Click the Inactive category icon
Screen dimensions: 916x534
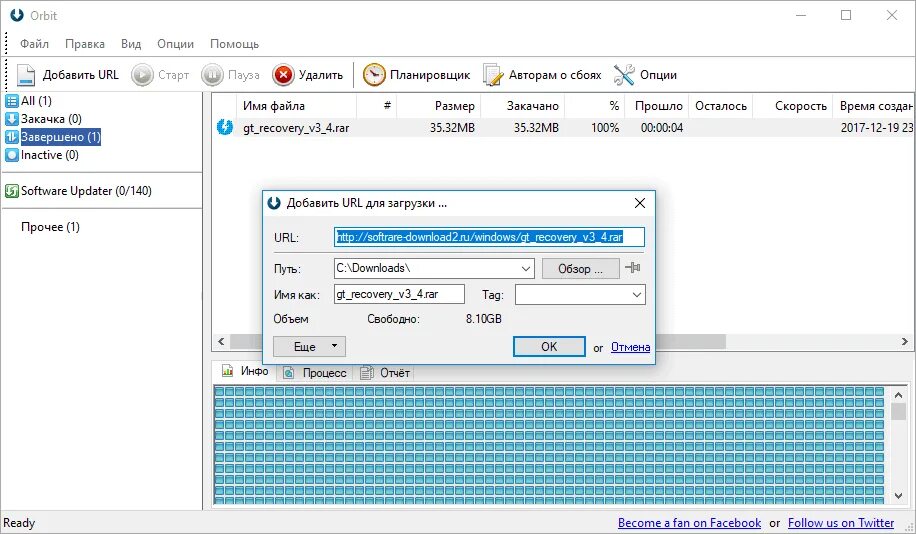(12, 155)
